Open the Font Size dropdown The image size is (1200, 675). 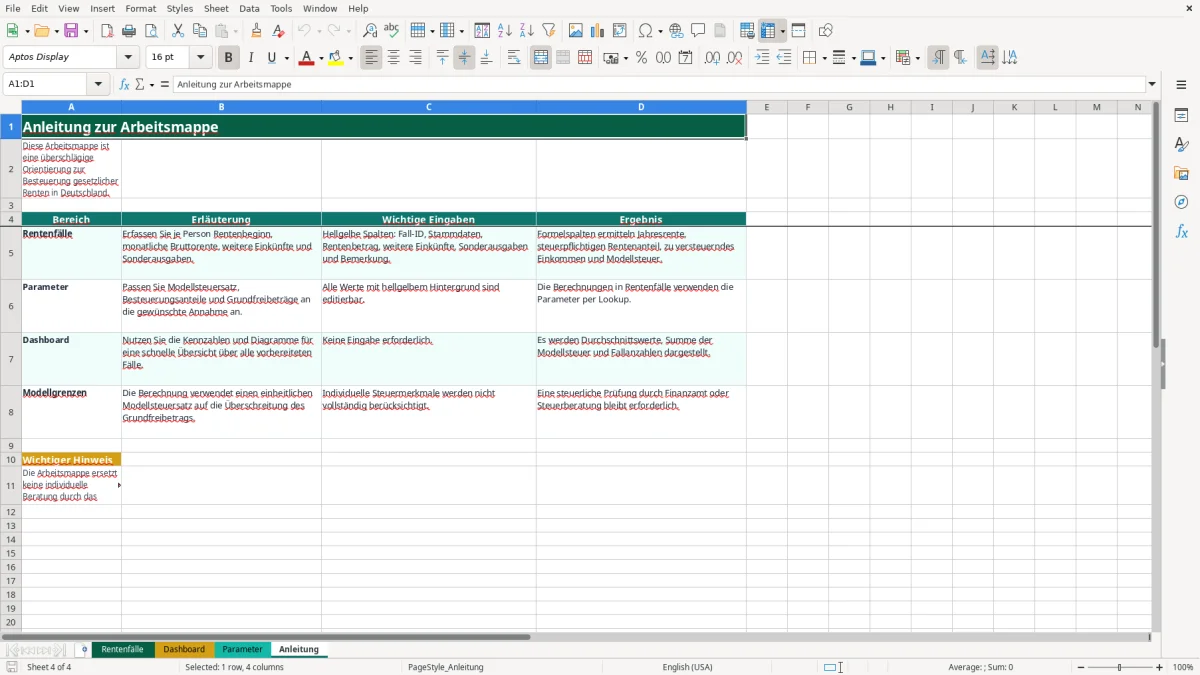pyautogui.click(x=201, y=58)
